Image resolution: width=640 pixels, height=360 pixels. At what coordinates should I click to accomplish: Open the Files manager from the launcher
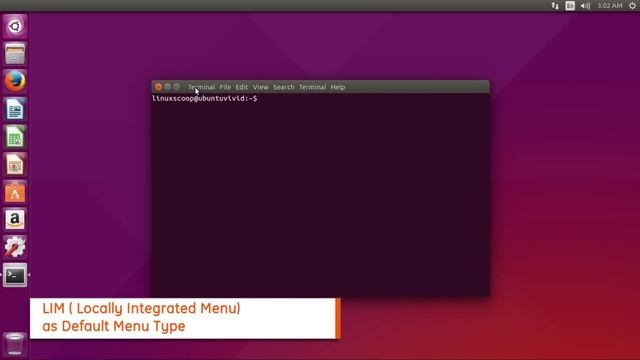(x=15, y=54)
